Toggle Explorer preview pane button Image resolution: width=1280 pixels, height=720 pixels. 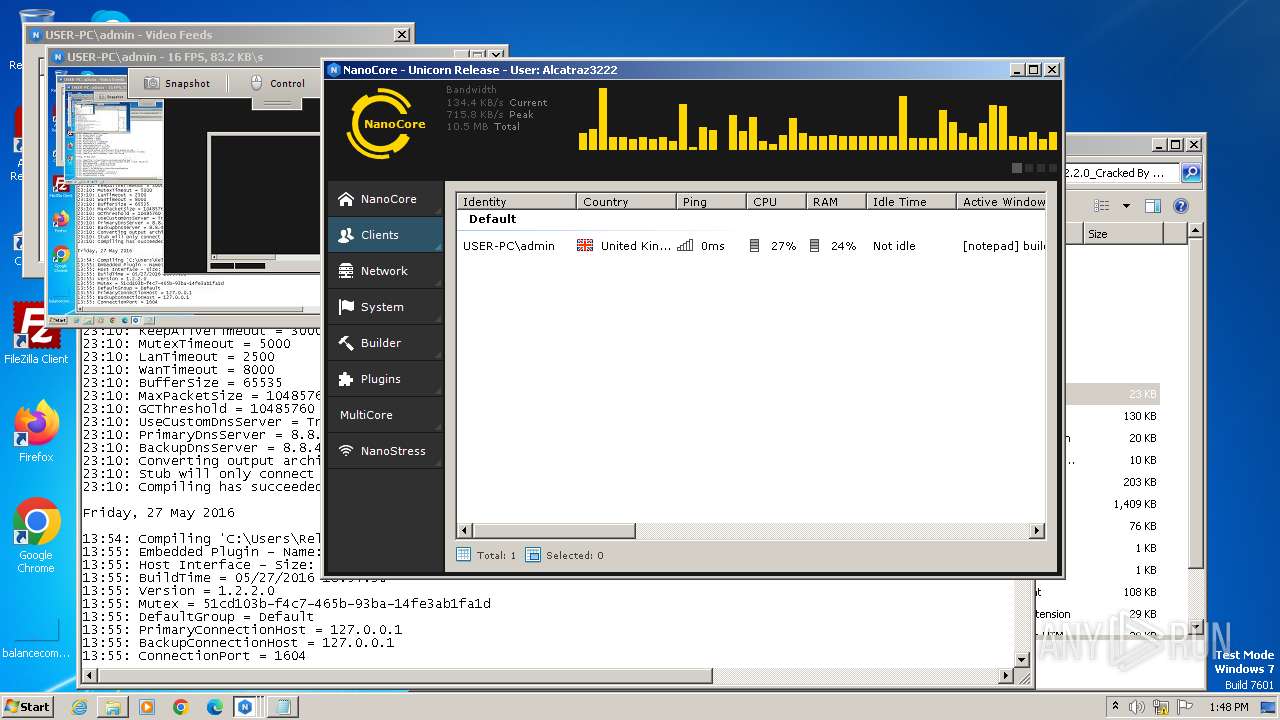point(1152,206)
